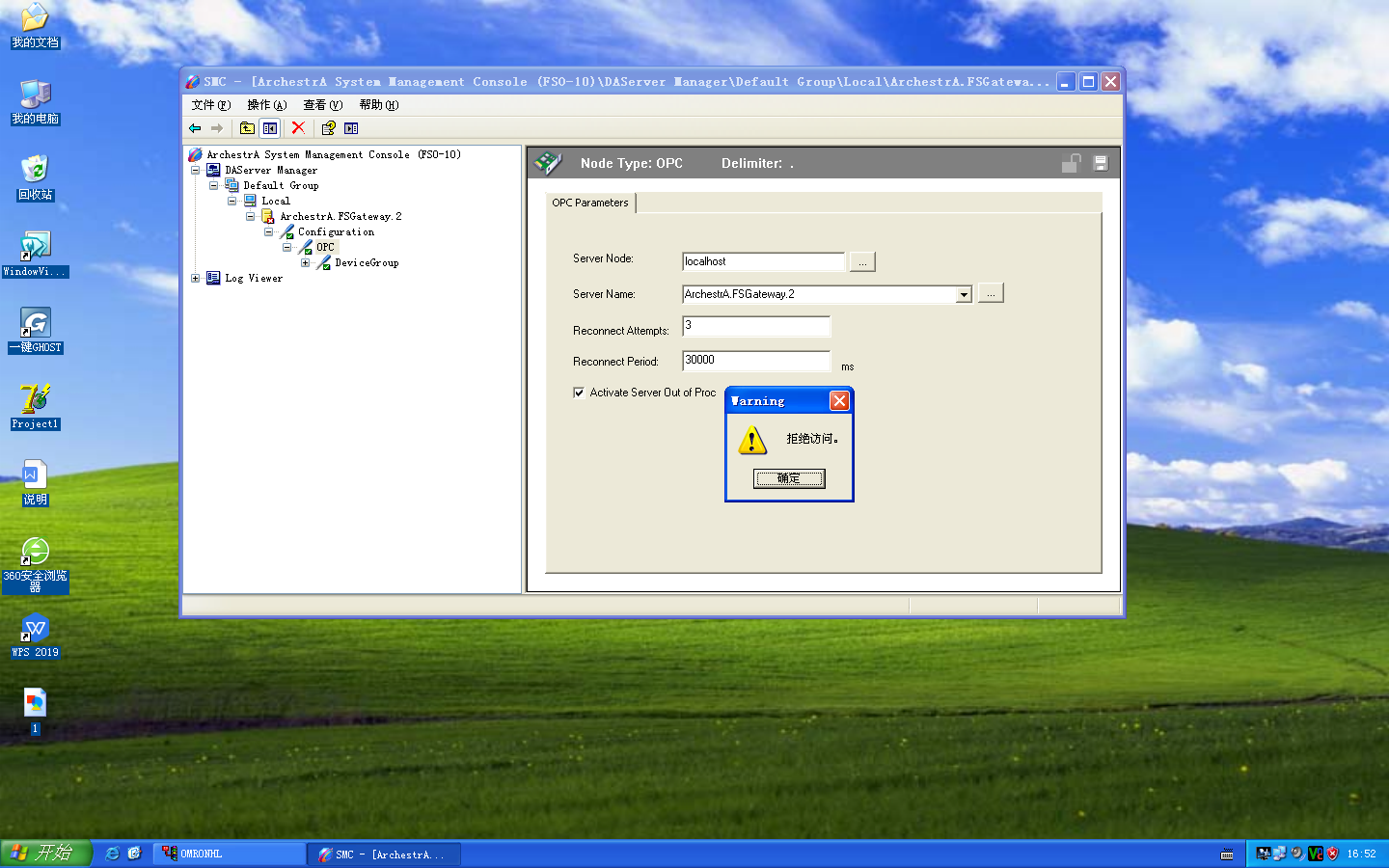Click the clock in system tray
Screen dimensions: 1389x868
[x=1361, y=854]
